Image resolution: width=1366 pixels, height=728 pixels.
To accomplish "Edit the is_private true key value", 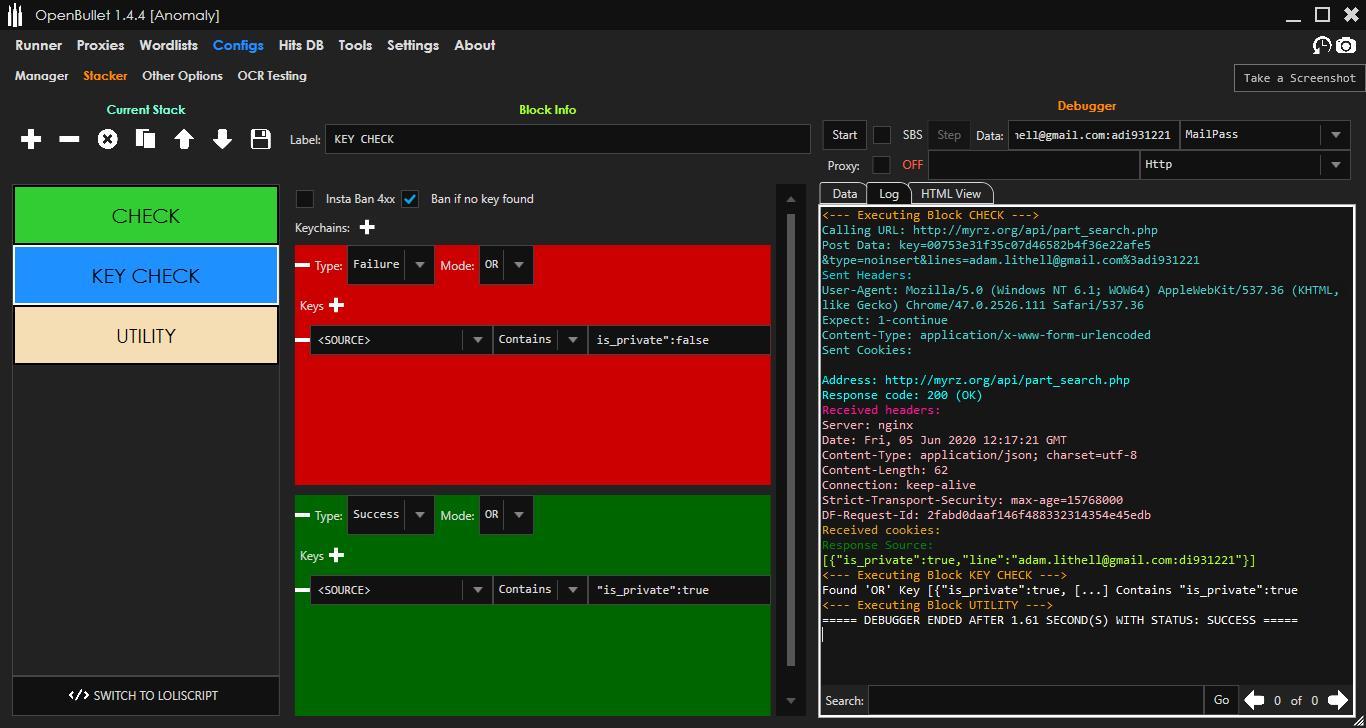I will (679, 590).
